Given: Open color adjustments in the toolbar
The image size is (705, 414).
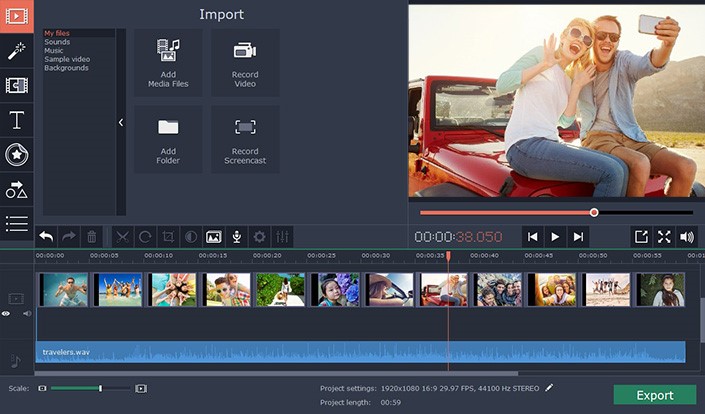Looking at the screenshot, I should pyautogui.click(x=190, y=237).
